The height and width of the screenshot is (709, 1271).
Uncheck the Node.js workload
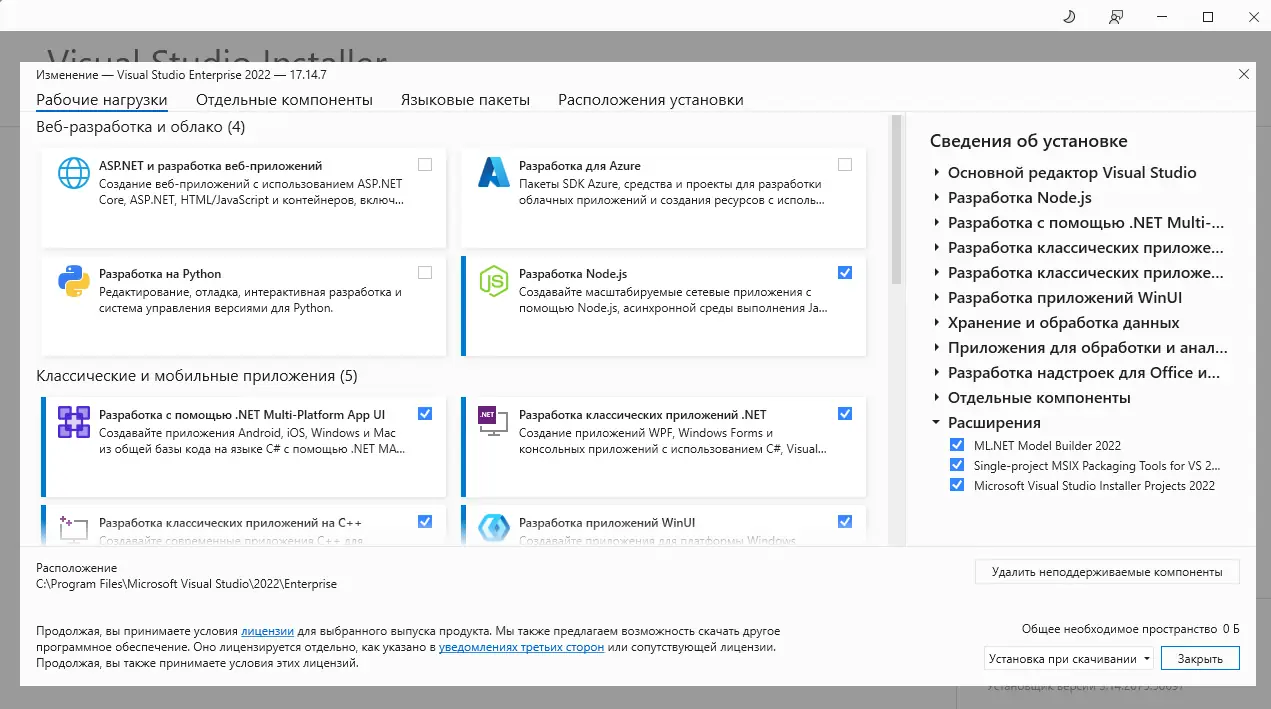coord(845,271)
